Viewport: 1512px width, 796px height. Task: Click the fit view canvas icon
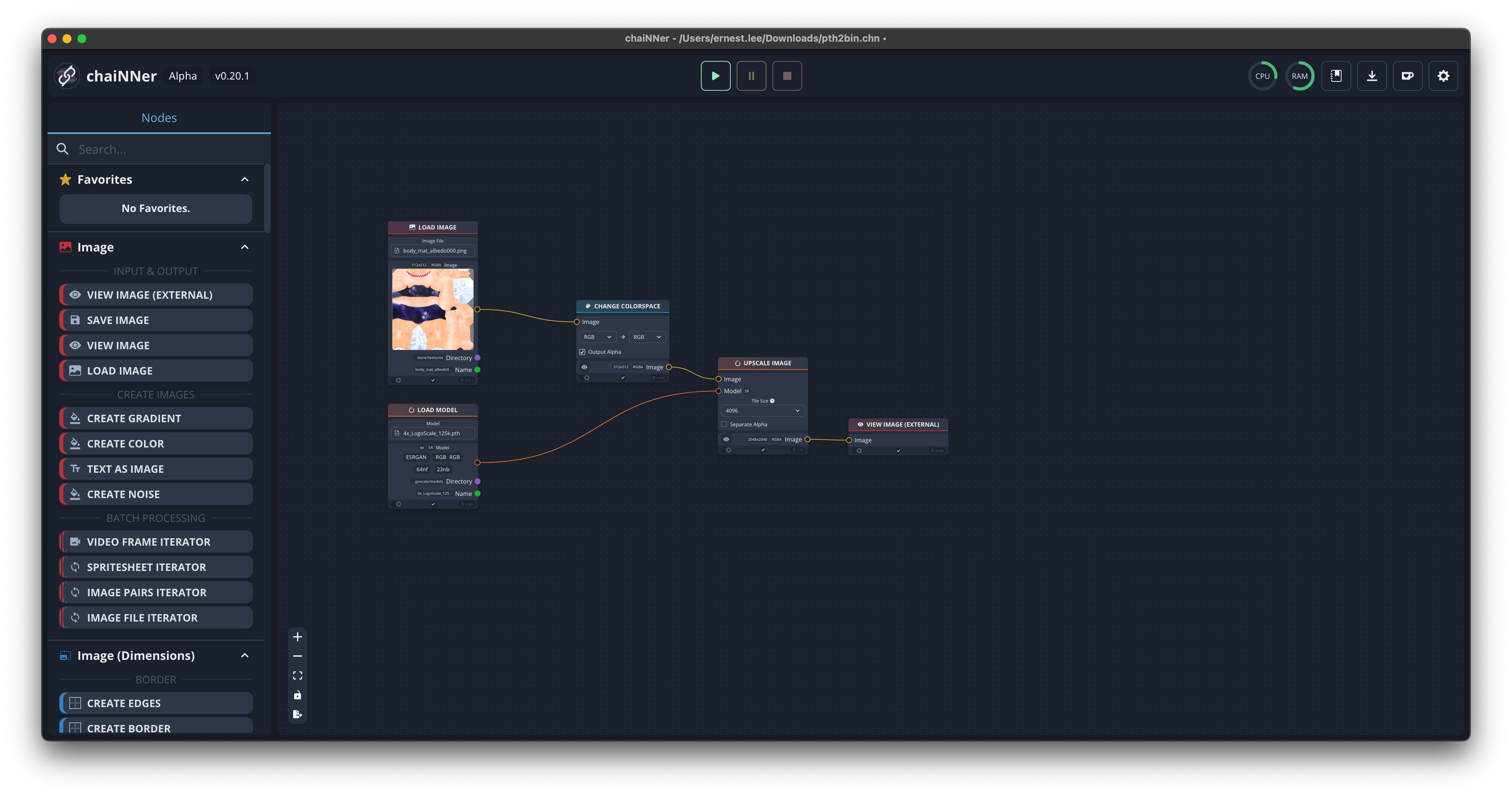click(298, 675)
